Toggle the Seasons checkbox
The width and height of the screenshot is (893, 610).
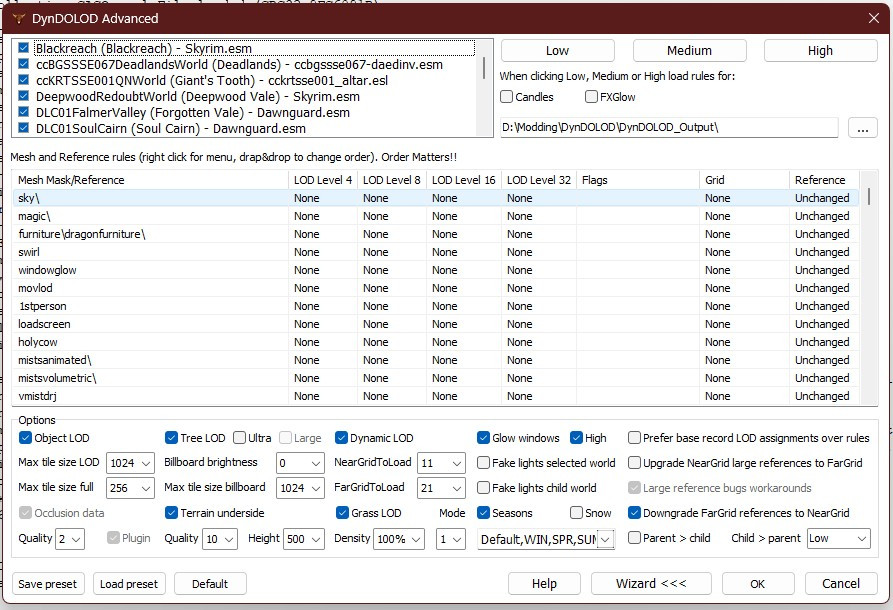tap(483, 513)
